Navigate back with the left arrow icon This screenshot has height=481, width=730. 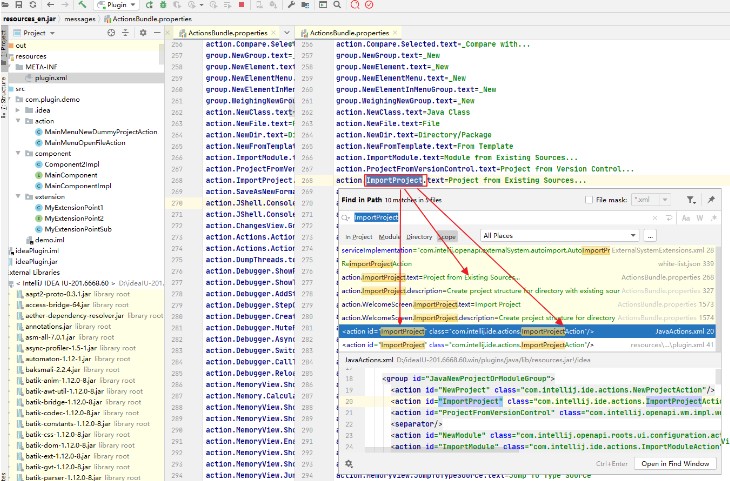[50, 5]
